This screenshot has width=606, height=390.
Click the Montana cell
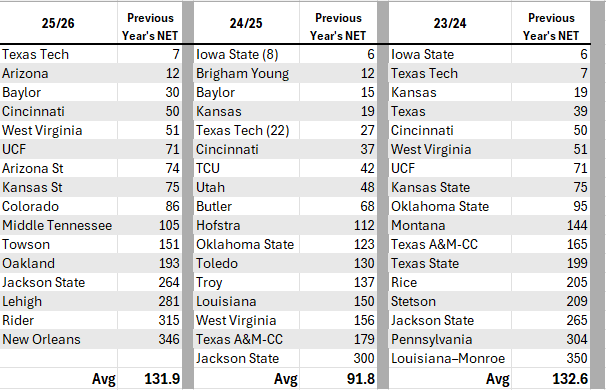point(450,225)
